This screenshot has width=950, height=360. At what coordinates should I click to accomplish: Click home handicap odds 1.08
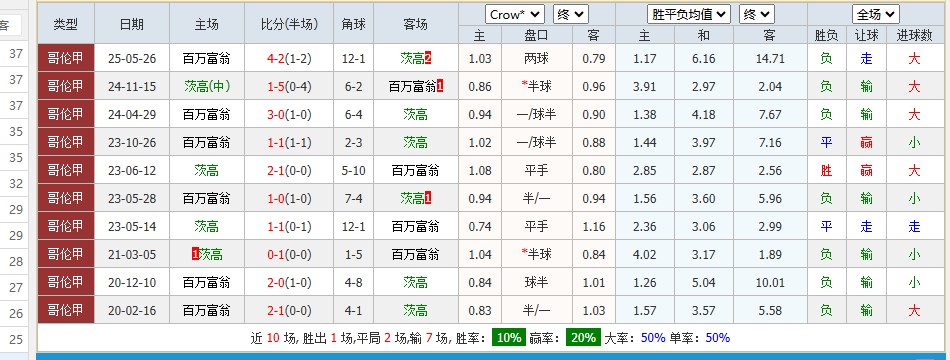pos(480,171)
